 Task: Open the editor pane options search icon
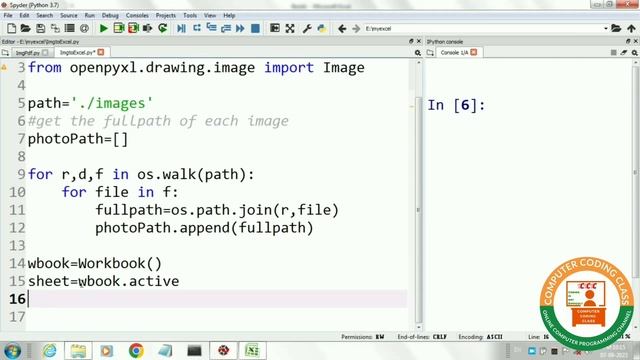[418, 53]
